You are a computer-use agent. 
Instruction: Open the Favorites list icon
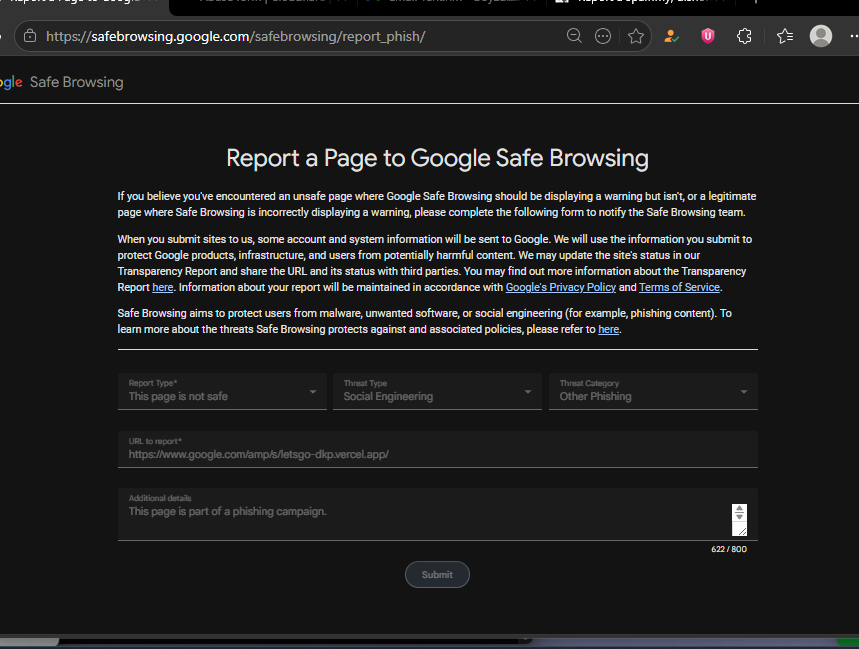coord(784,36)
